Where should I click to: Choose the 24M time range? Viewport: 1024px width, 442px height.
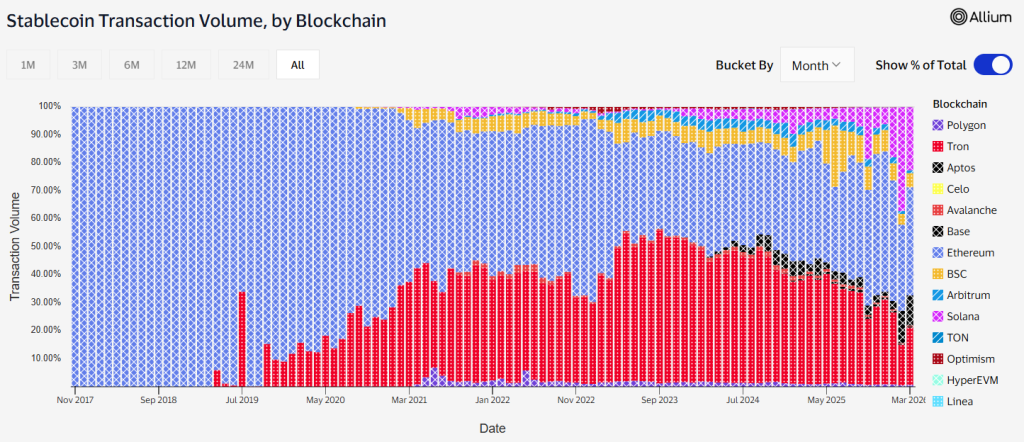[x=241, y=65]
